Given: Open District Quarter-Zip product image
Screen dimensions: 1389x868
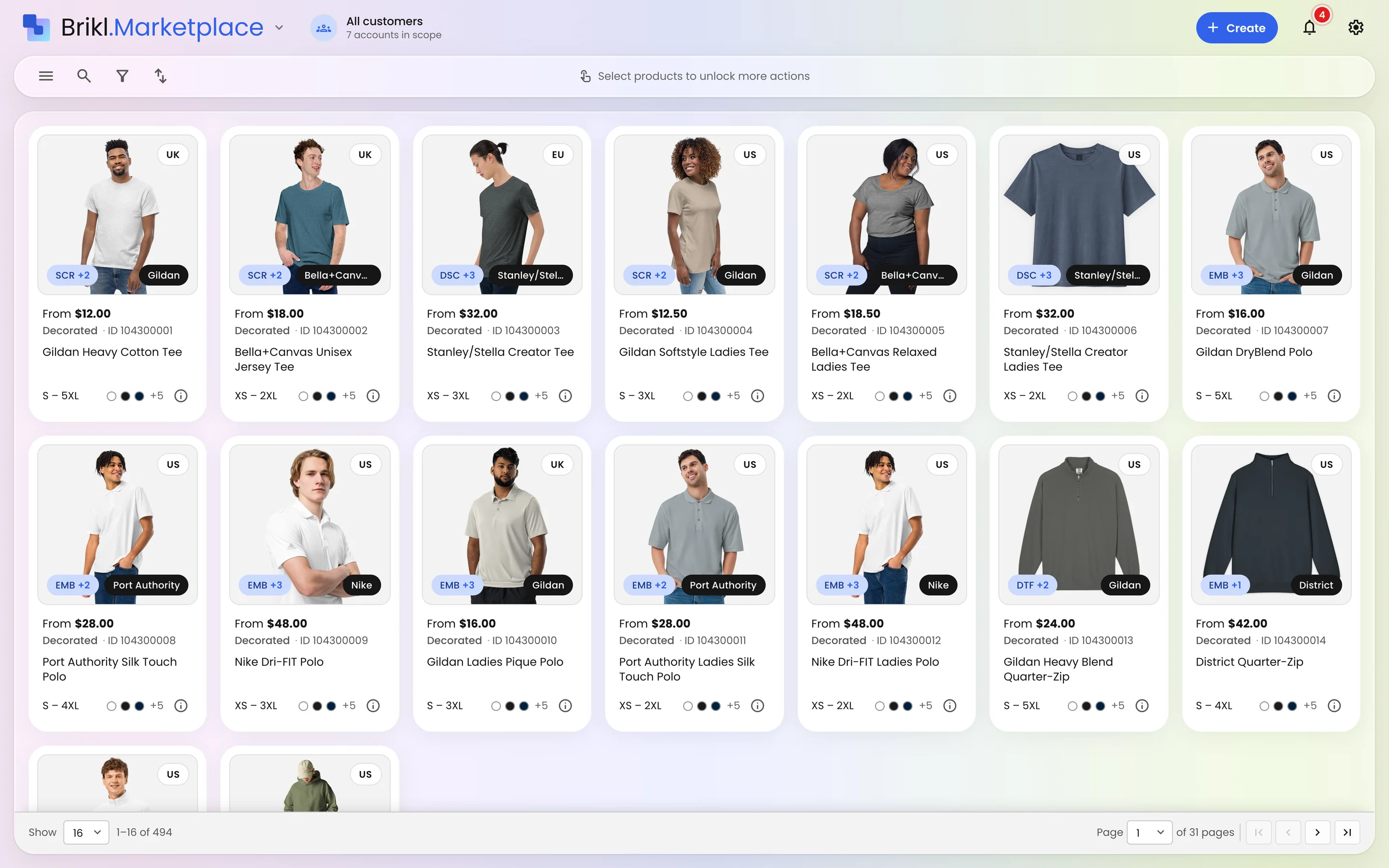Looking at the screenshot, I should pyautogui.click(x=1271, y=525).
